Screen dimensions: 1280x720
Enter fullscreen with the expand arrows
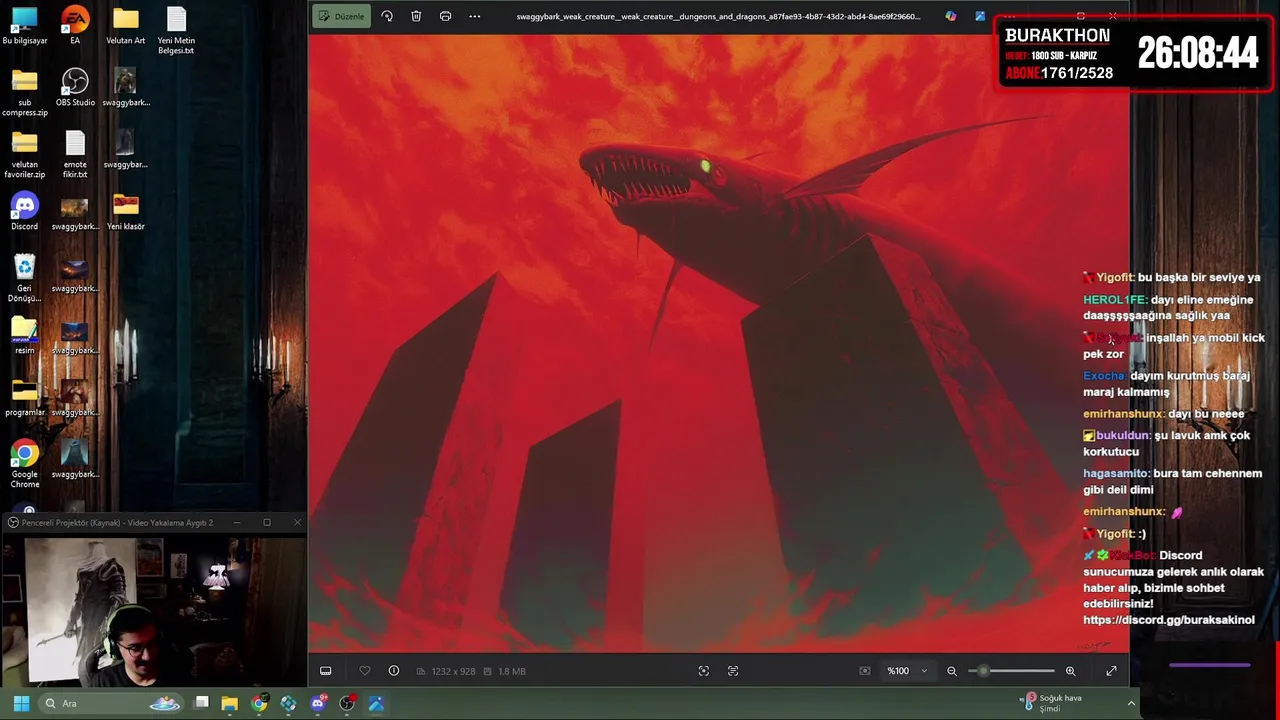pyautogui.click(x=1111, y=671)
